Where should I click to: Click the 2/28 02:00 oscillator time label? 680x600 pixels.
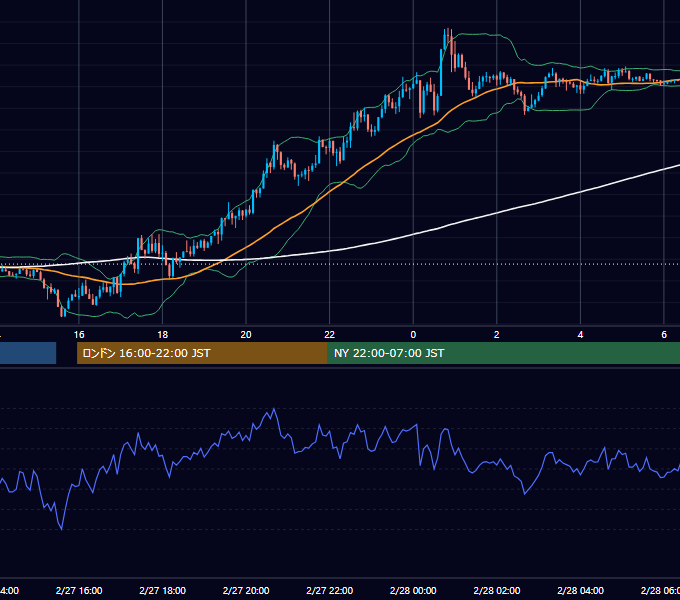(x=497, y=590)
